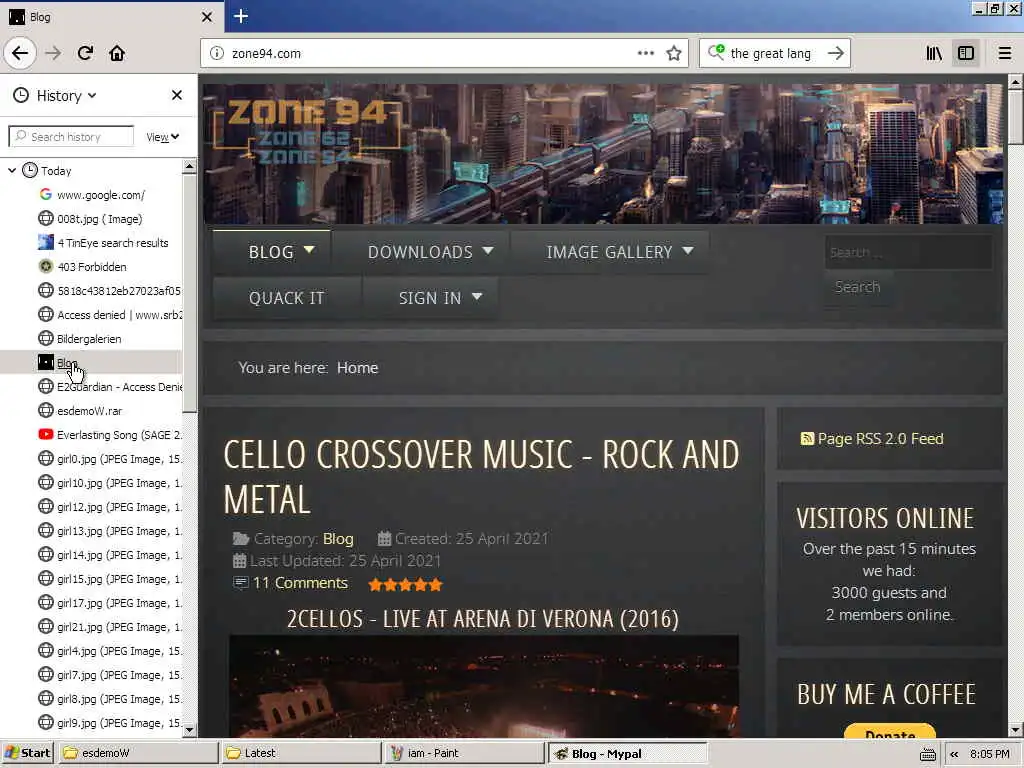The height and width of the screenshot is (768, 1024).
Task: Open Bildergalerien history entry
Action: [80, 338]
